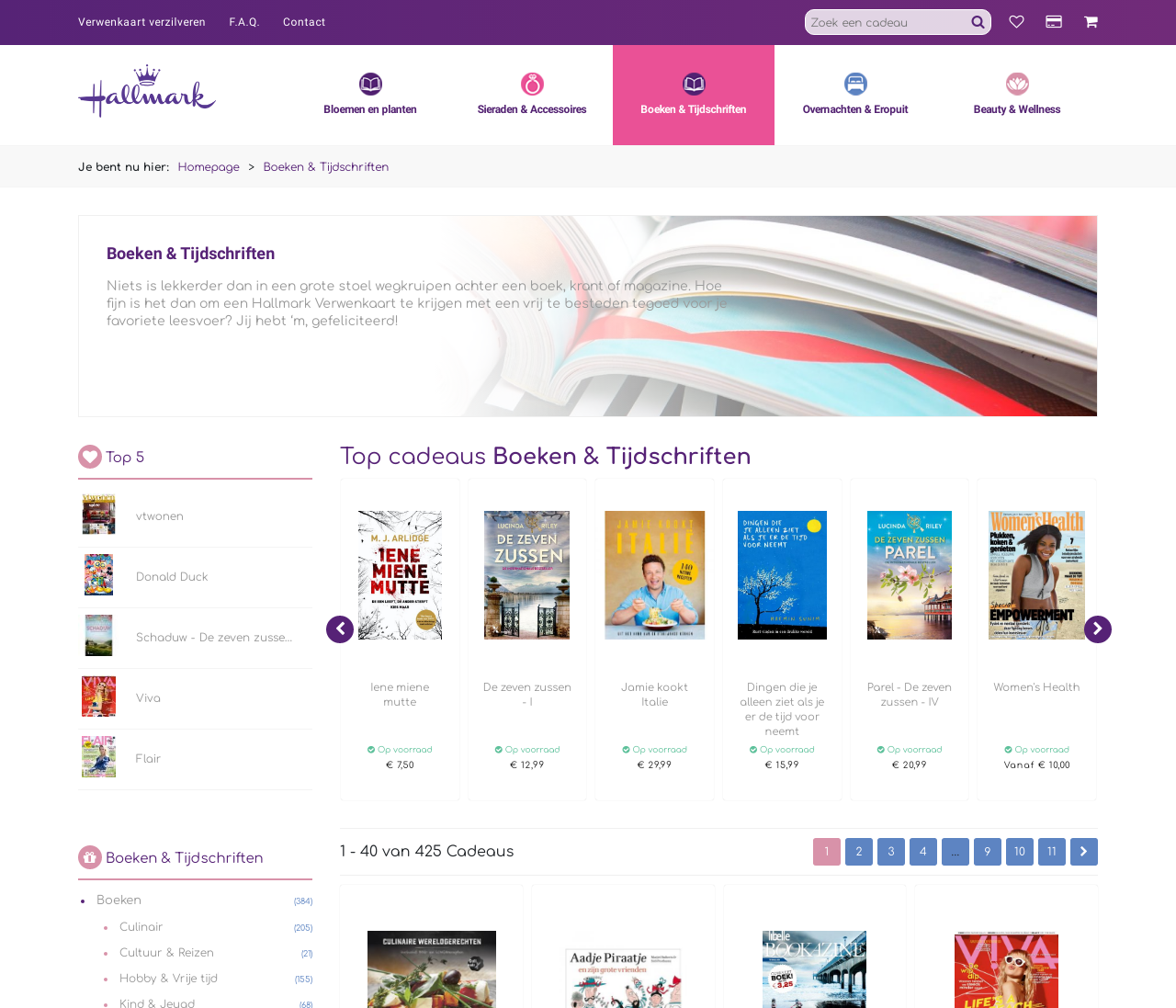Go to next results page arrow

(x=1083, y=852)
